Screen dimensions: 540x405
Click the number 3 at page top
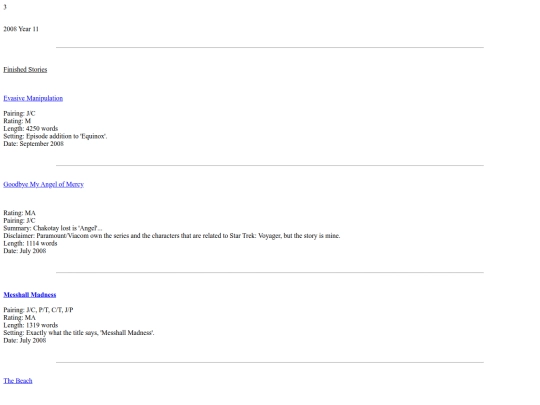tap(5, 7)
